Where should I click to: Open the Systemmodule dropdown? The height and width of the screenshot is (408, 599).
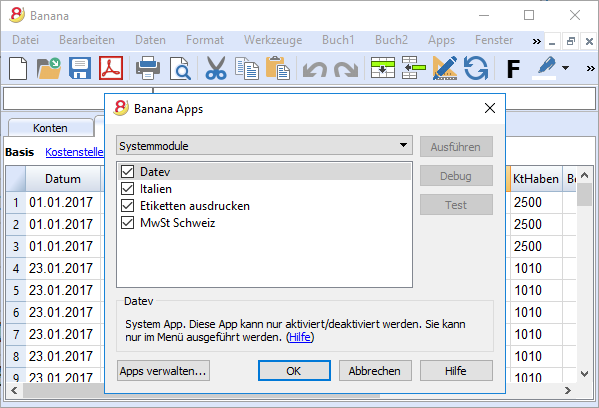tap(264, 145)
